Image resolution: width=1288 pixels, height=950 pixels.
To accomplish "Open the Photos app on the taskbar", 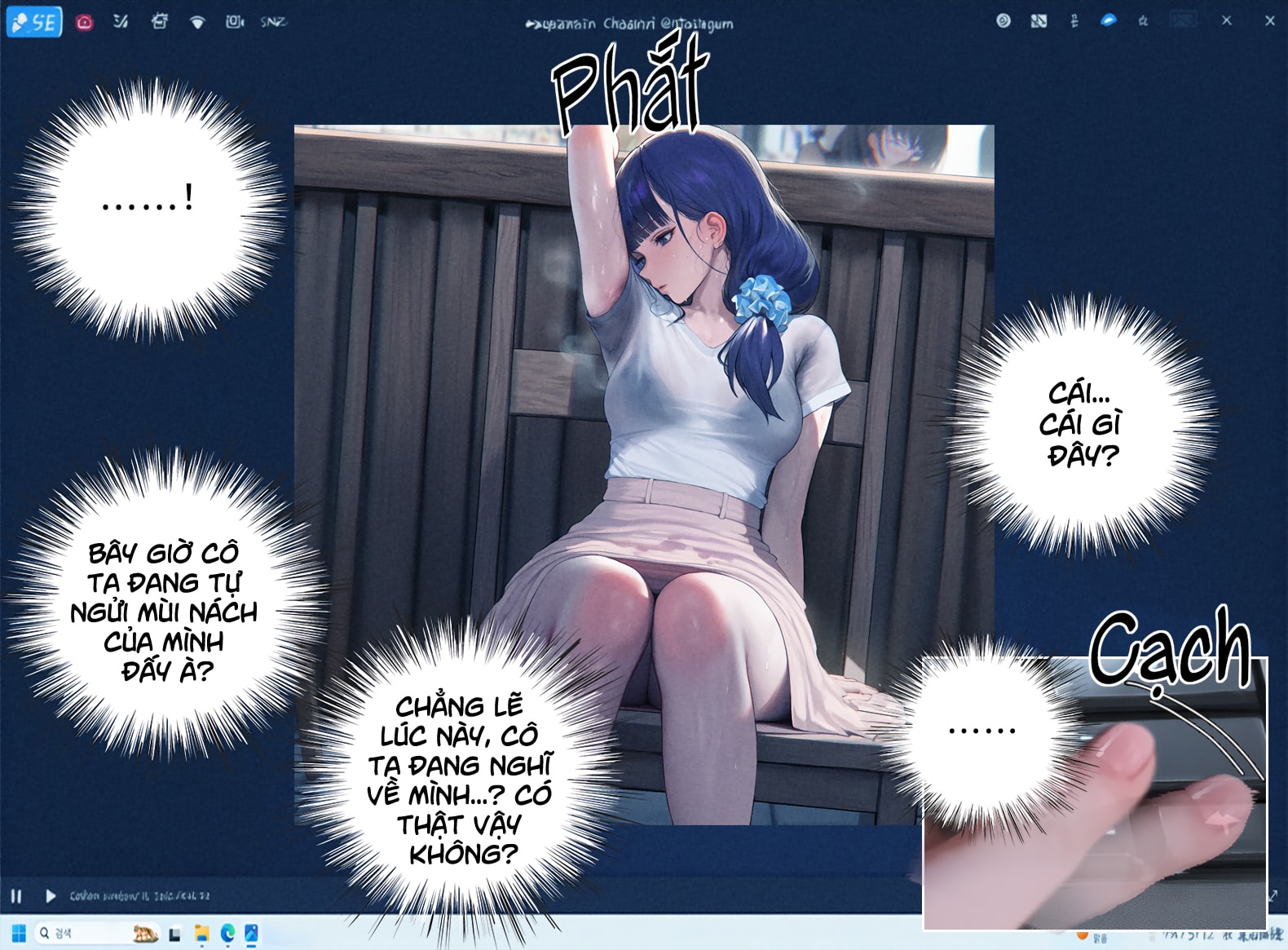I will pyautogui.click(x=251, y=934).
